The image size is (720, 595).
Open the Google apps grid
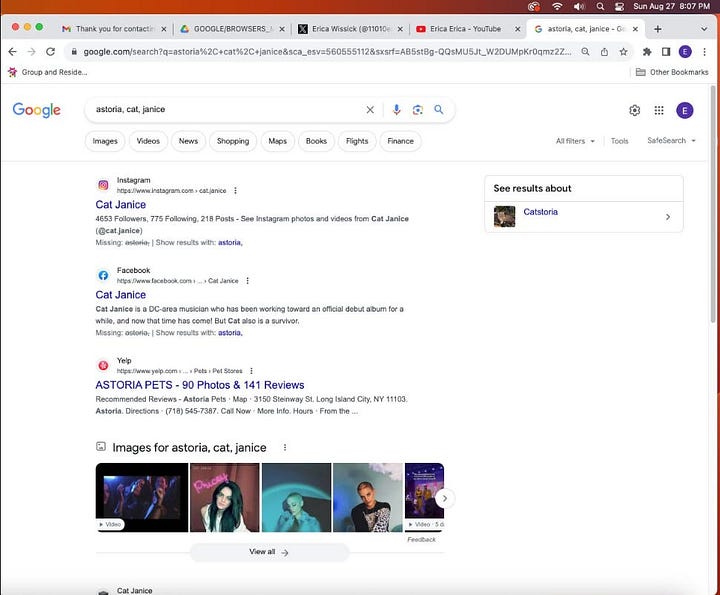click(659, 110)
